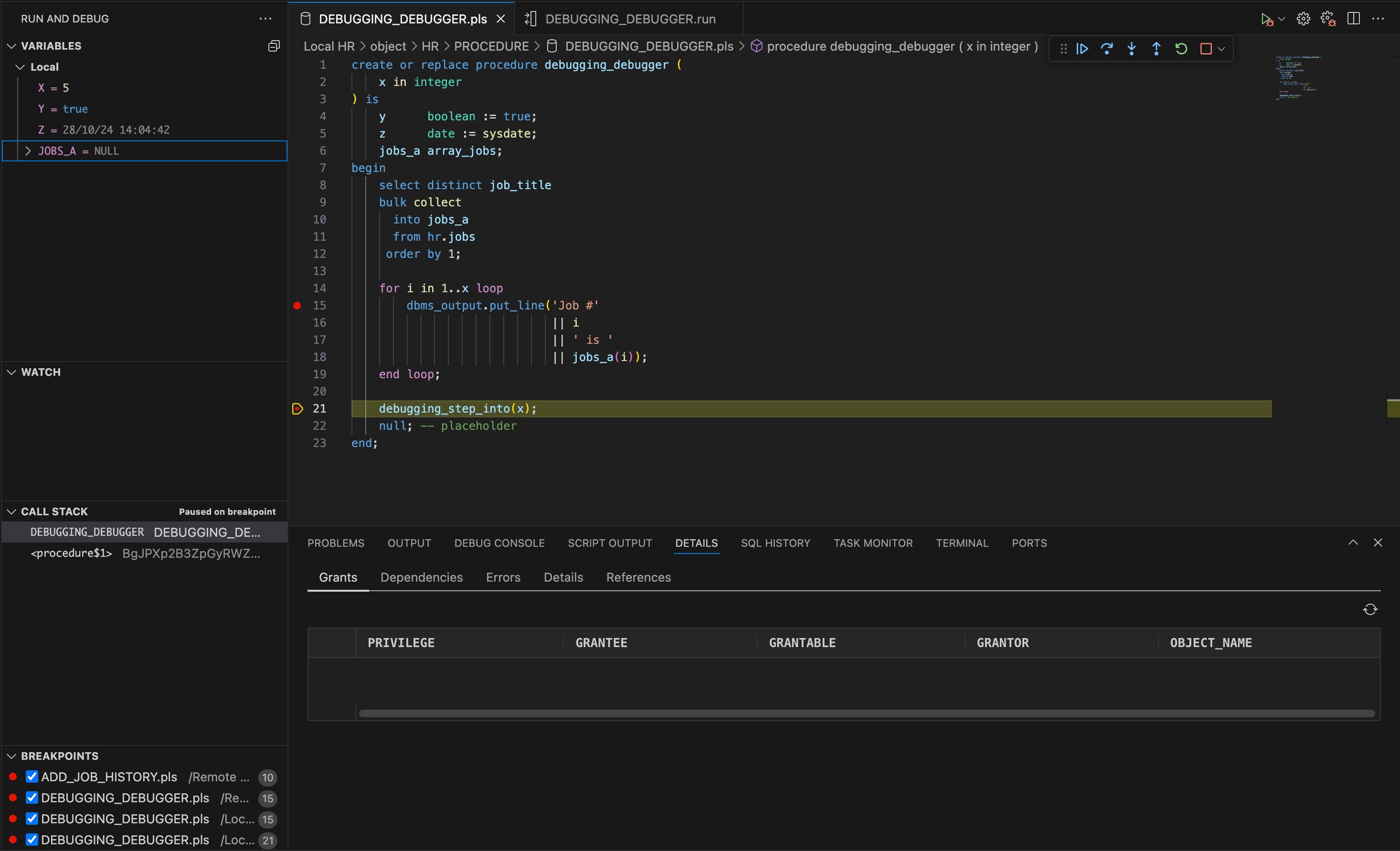Image resolution: width=1400 pixels, height=851 pixels.
Task: Click the editor minimap thumbnail
Action: pos(1297,77)
